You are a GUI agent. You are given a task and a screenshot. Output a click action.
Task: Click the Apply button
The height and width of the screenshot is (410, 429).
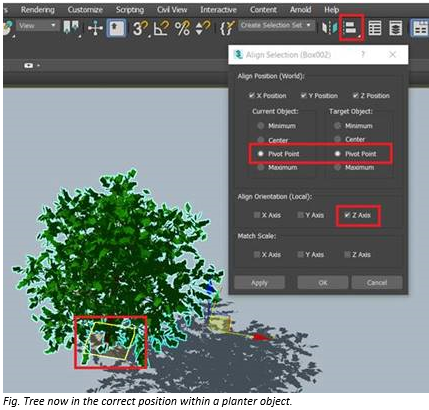coord(259,283)
